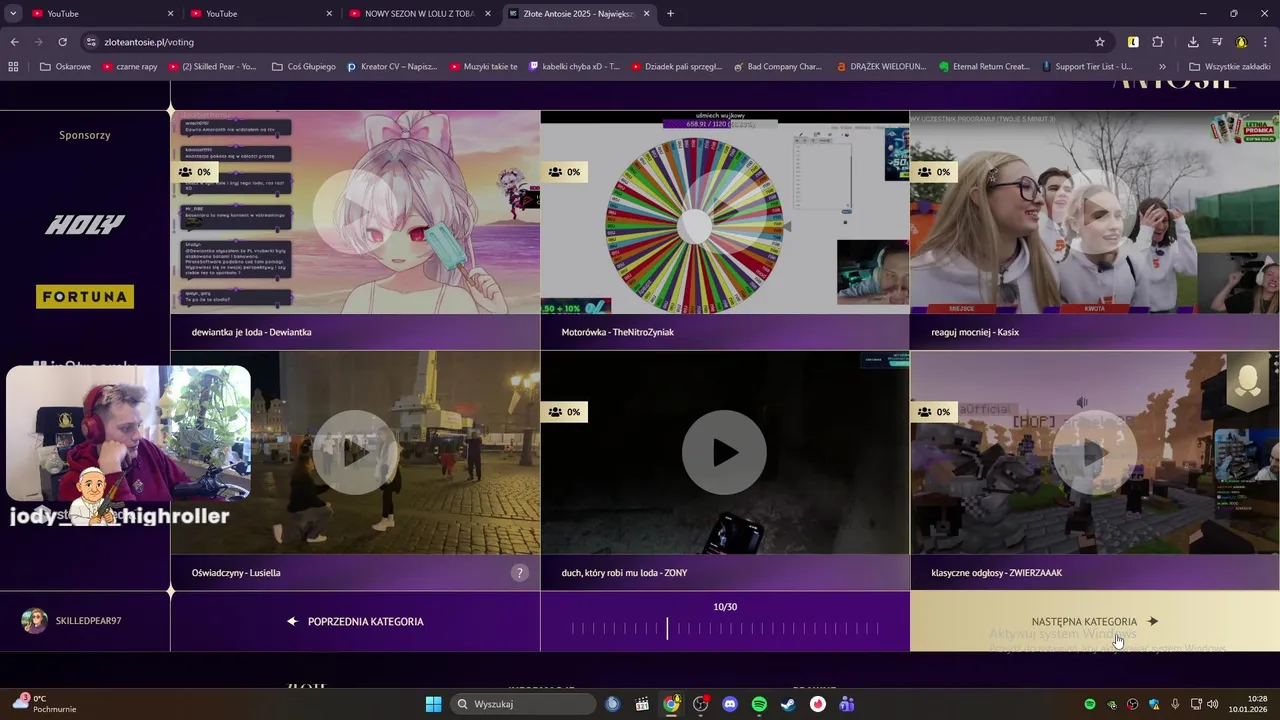Viewport: 1280px width, 720px height.
Task: Open the czarne rapy bookmark
Action: point(130,67)
